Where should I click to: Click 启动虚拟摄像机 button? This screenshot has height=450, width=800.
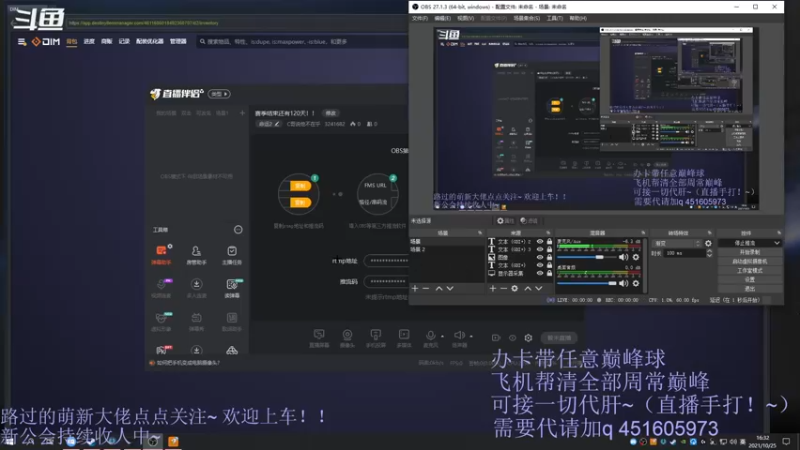pos(749,261)
